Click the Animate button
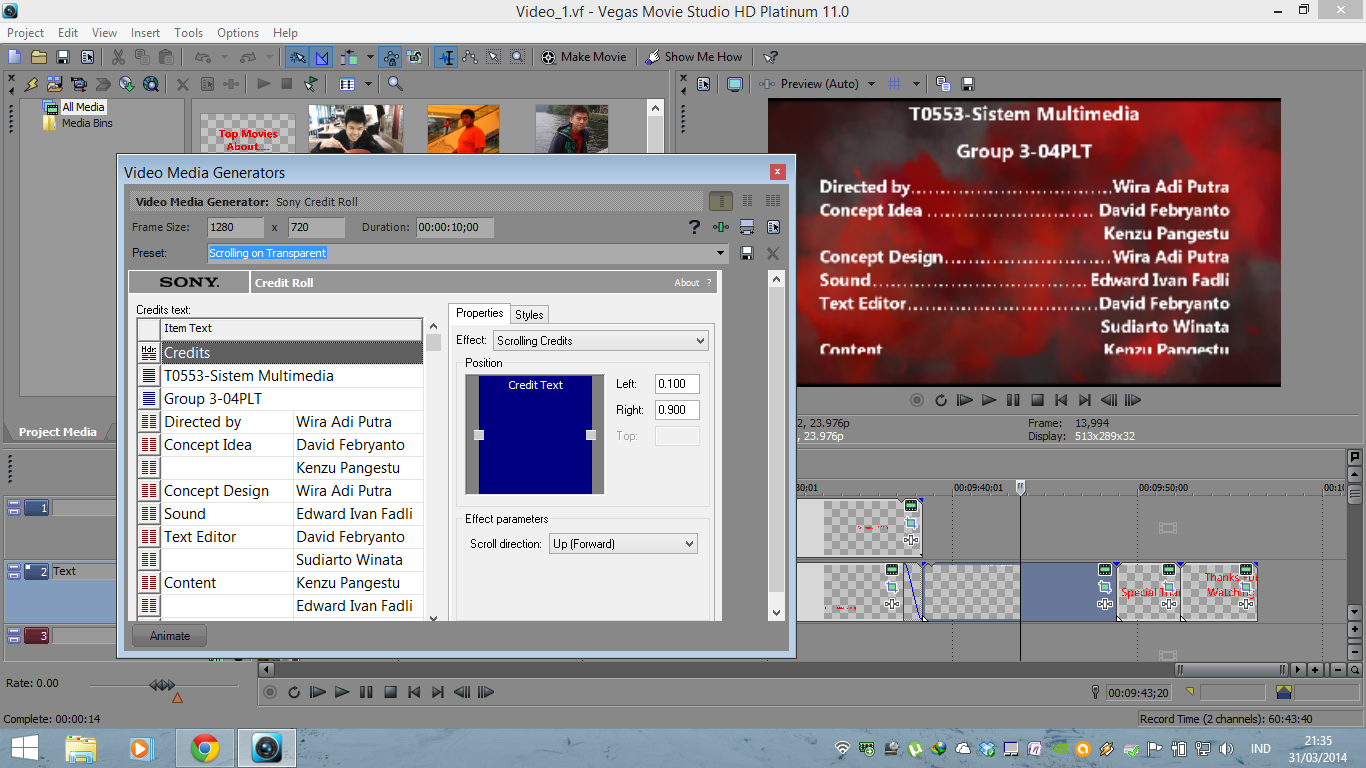This screenshot has width=1366, height=768. click(x=170, y=636)
